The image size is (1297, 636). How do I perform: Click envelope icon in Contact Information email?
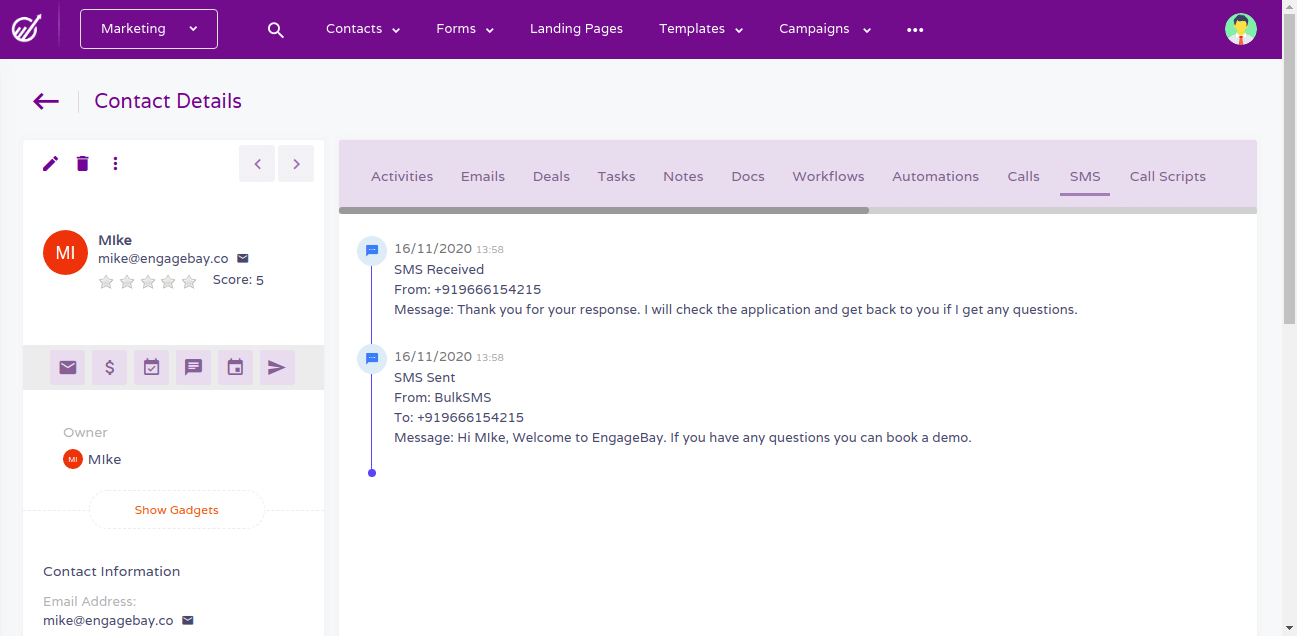coord(187,620)
